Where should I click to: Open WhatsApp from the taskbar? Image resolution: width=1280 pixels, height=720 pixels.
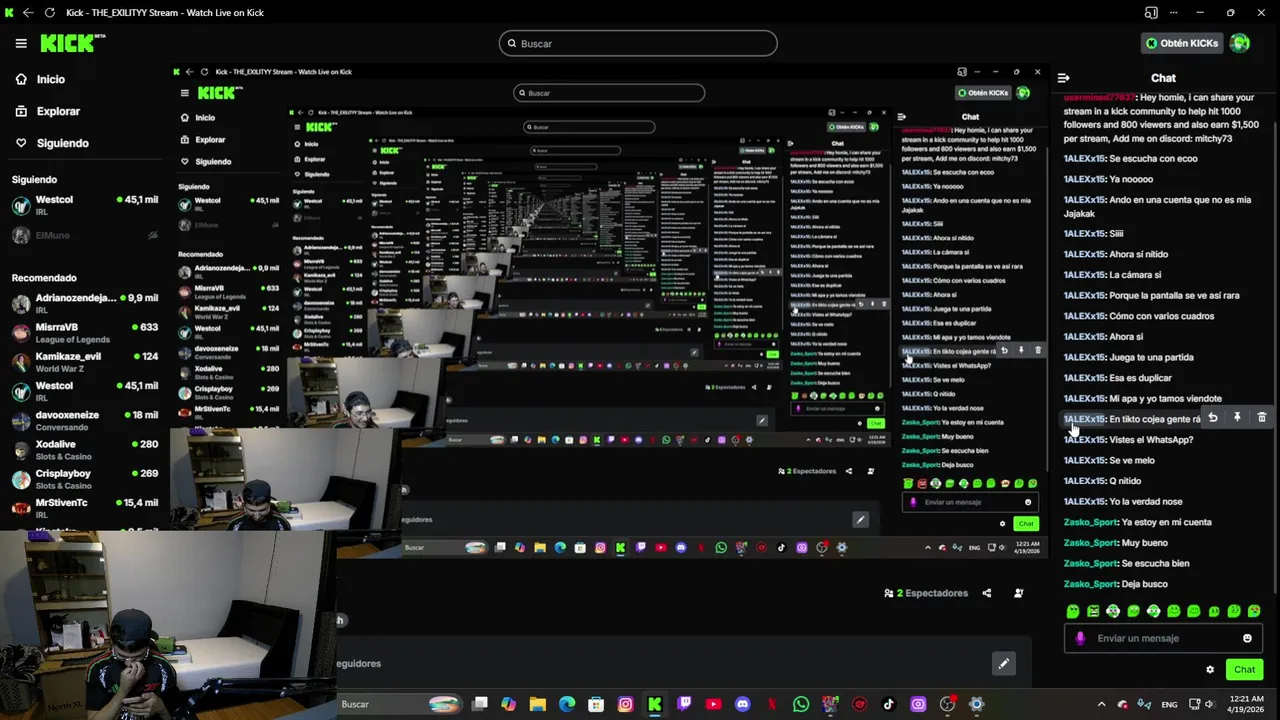801,704
